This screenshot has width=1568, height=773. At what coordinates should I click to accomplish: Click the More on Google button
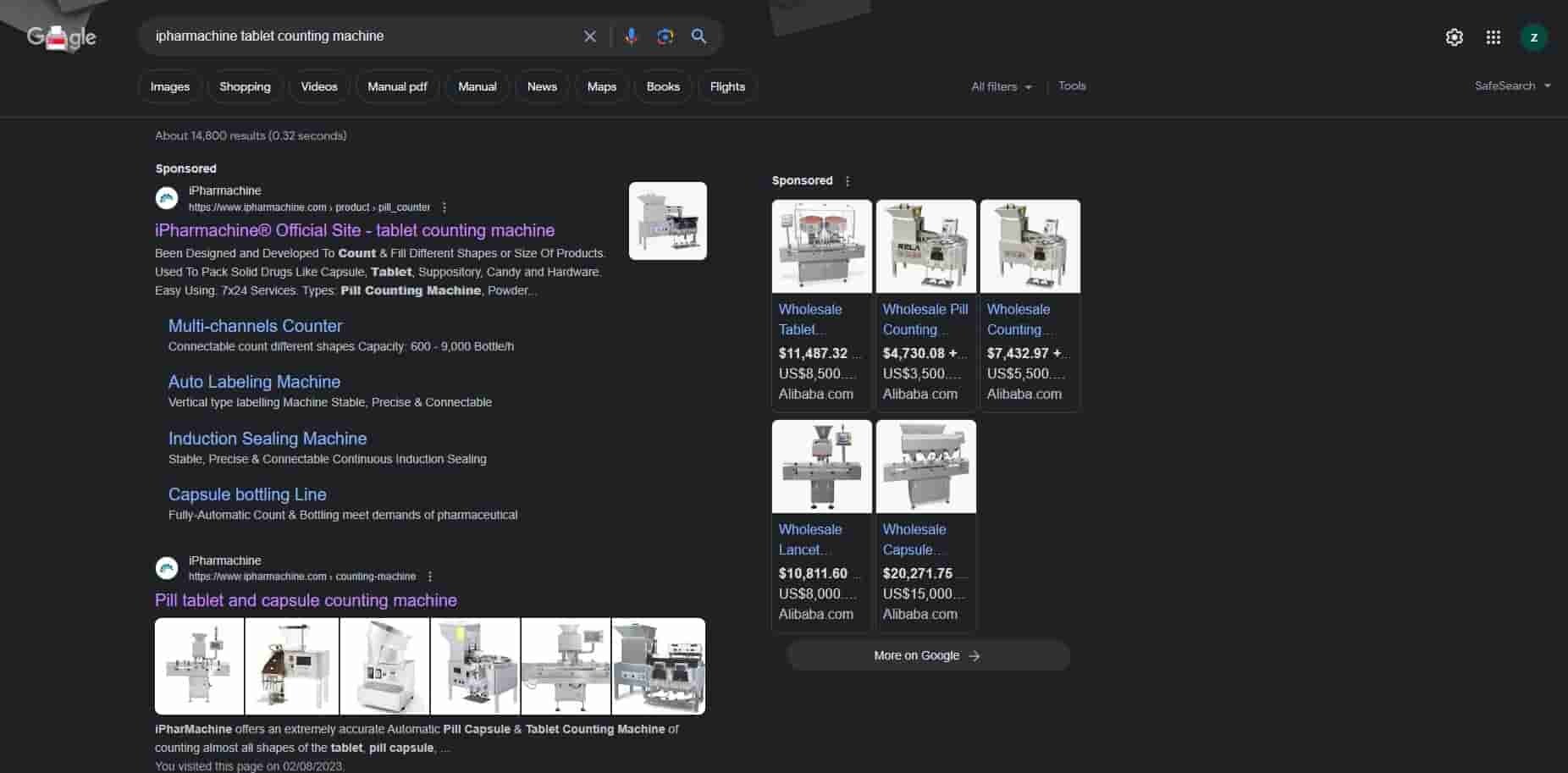point(928,655)
